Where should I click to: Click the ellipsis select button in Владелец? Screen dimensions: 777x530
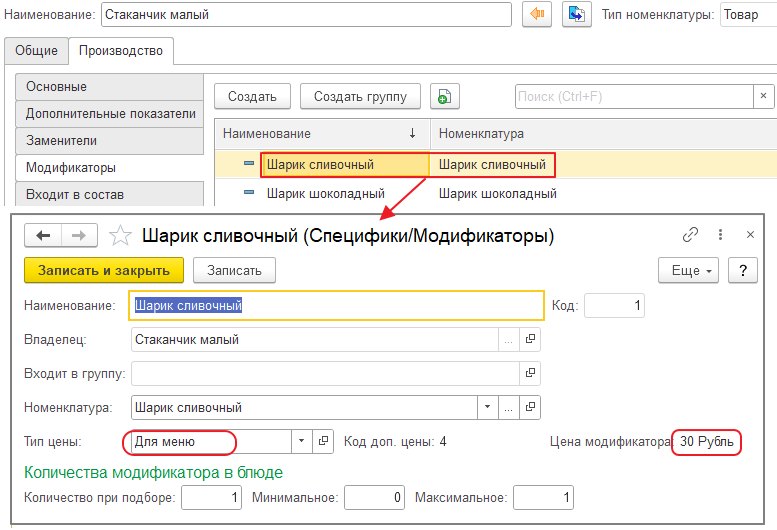(x=508, y=339)
